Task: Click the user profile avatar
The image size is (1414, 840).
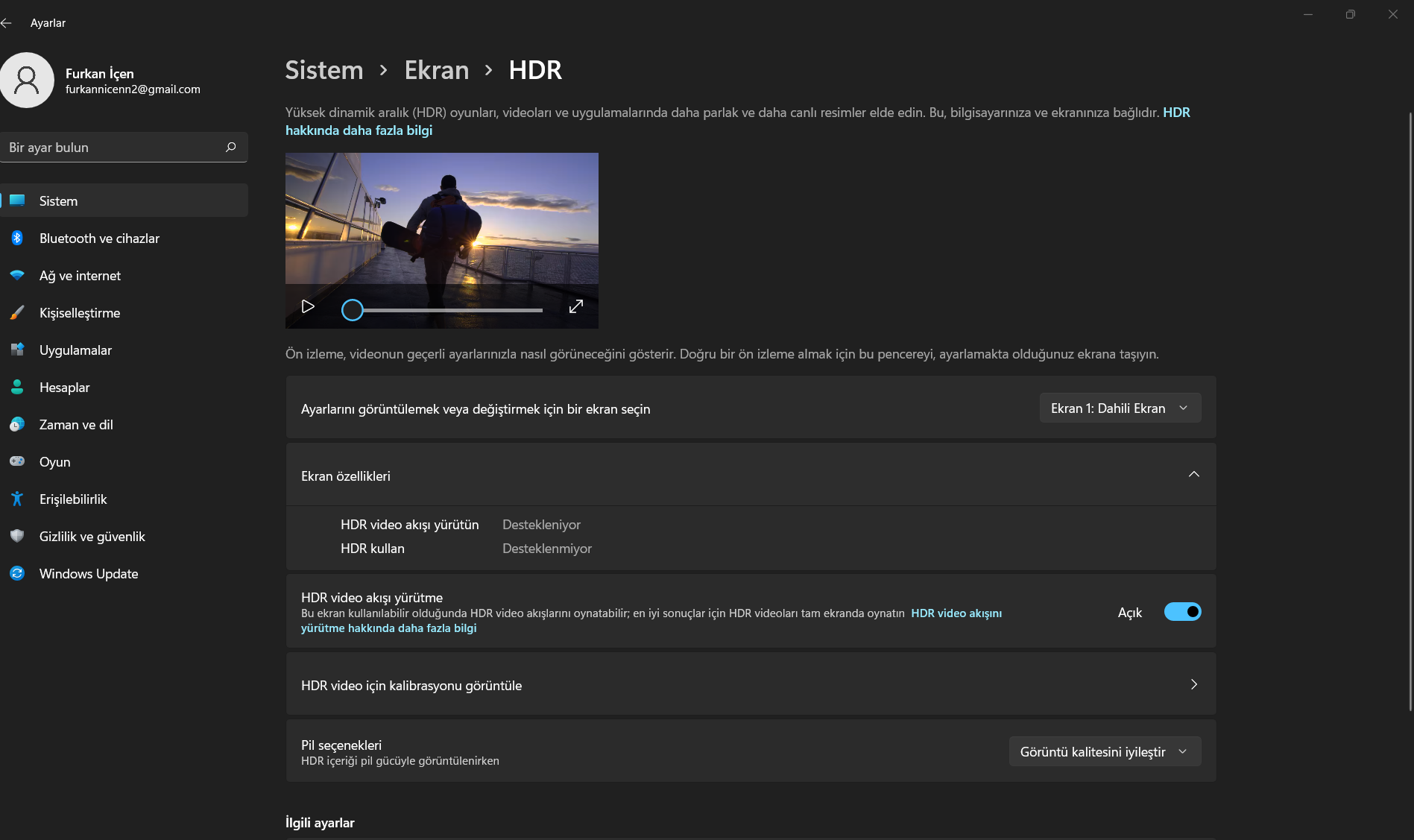Action: tap(27, 80)
